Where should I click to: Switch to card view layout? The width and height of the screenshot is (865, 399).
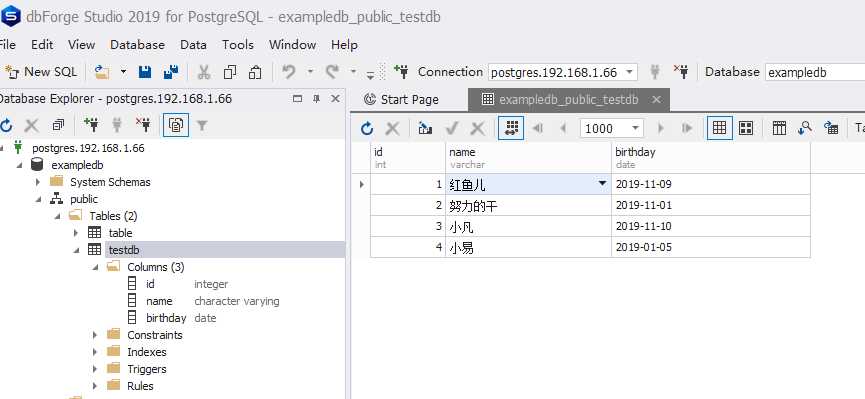[x=746, y=129]
